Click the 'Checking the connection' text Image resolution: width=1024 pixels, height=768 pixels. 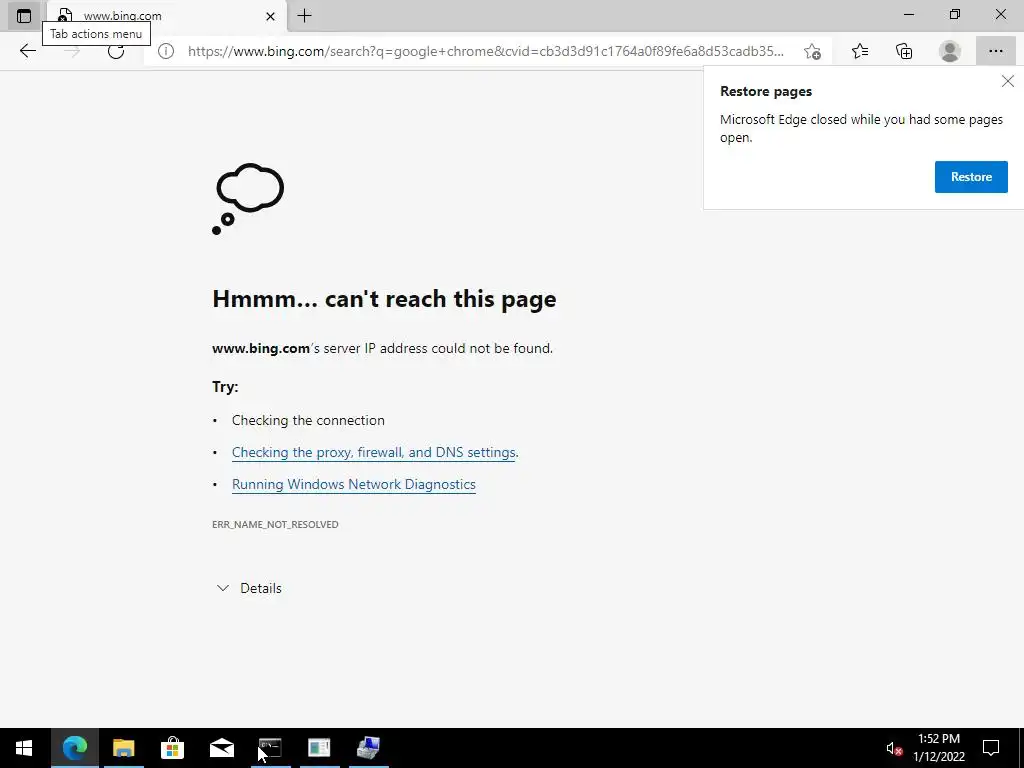[x=308, y=420]
